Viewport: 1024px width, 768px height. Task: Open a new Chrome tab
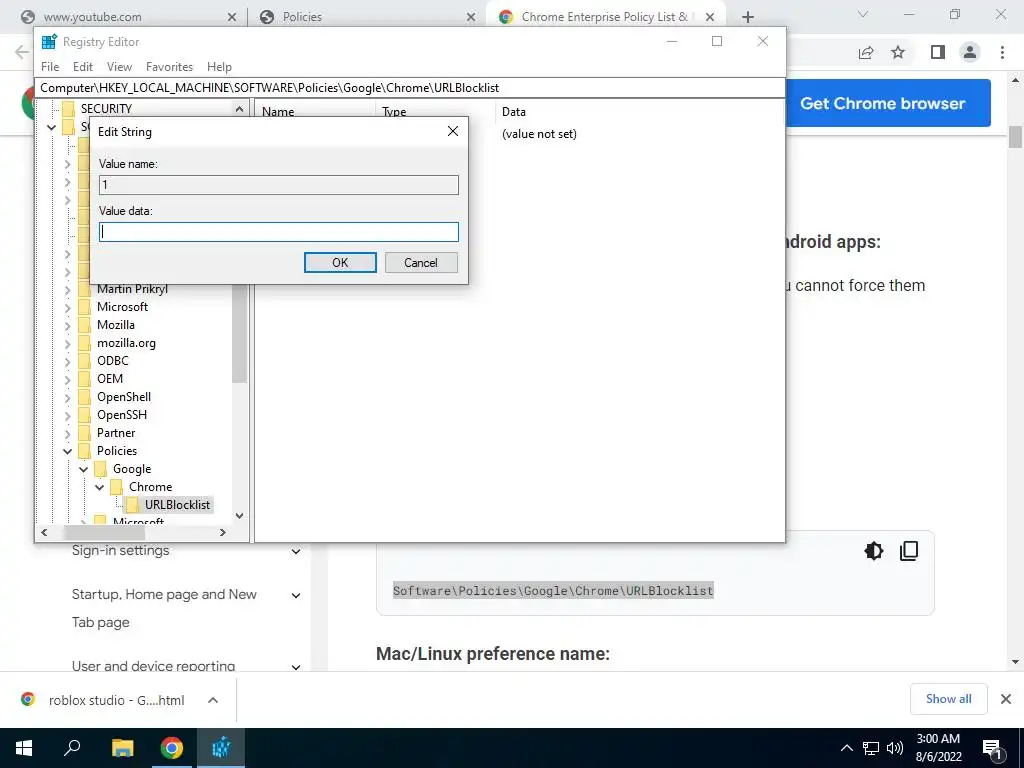(x=748, y=17)
